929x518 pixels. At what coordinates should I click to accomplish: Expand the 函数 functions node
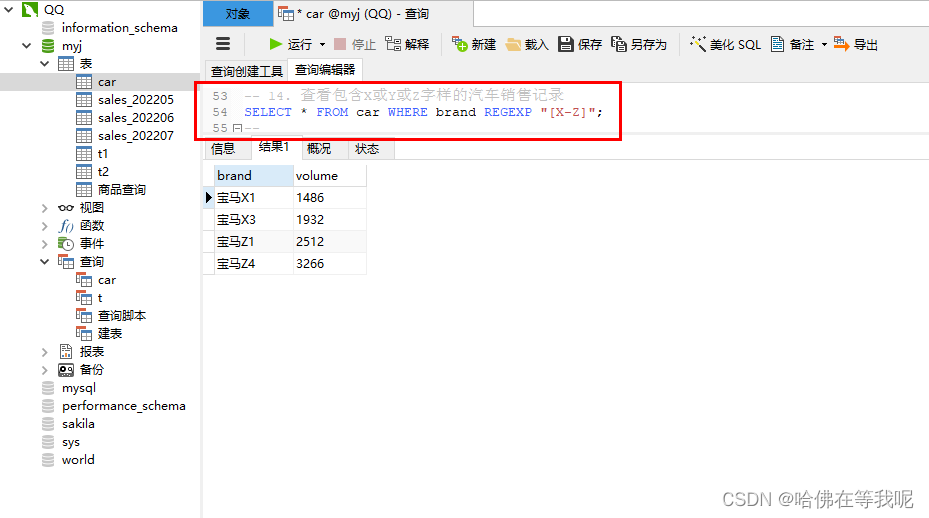[x=44, y=226]
